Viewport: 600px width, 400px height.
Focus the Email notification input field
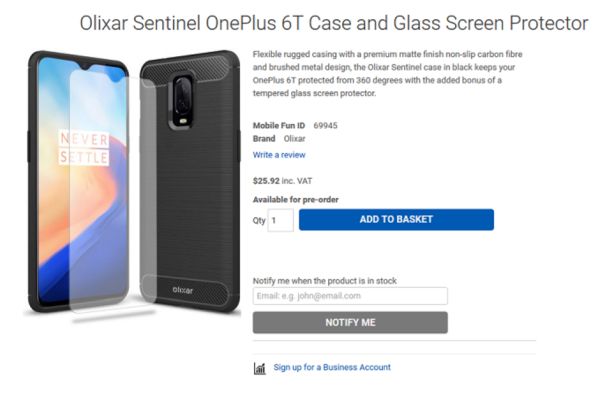tap(350, 296)
